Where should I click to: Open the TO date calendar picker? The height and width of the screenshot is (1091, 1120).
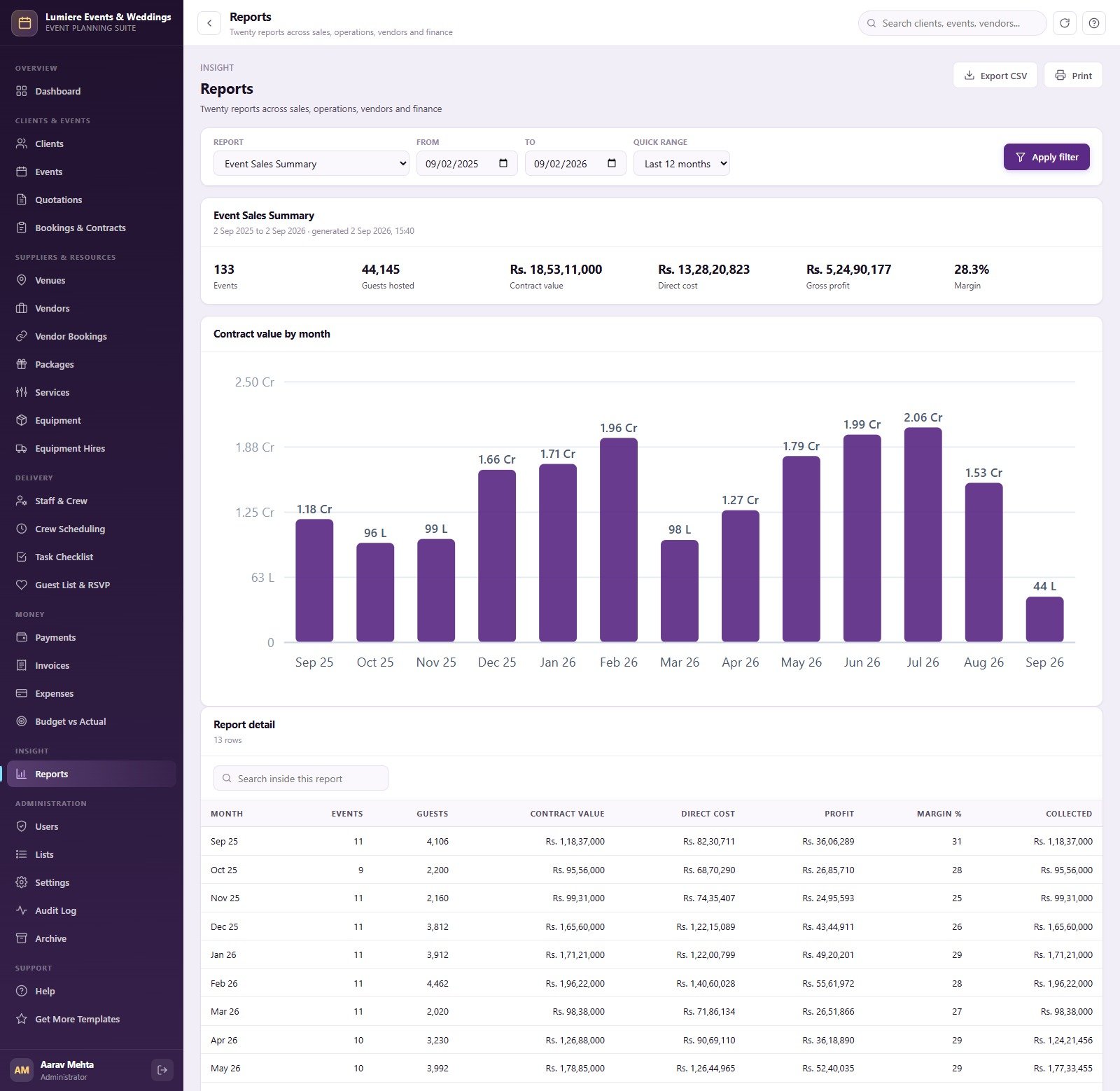(x=612, y=163)
